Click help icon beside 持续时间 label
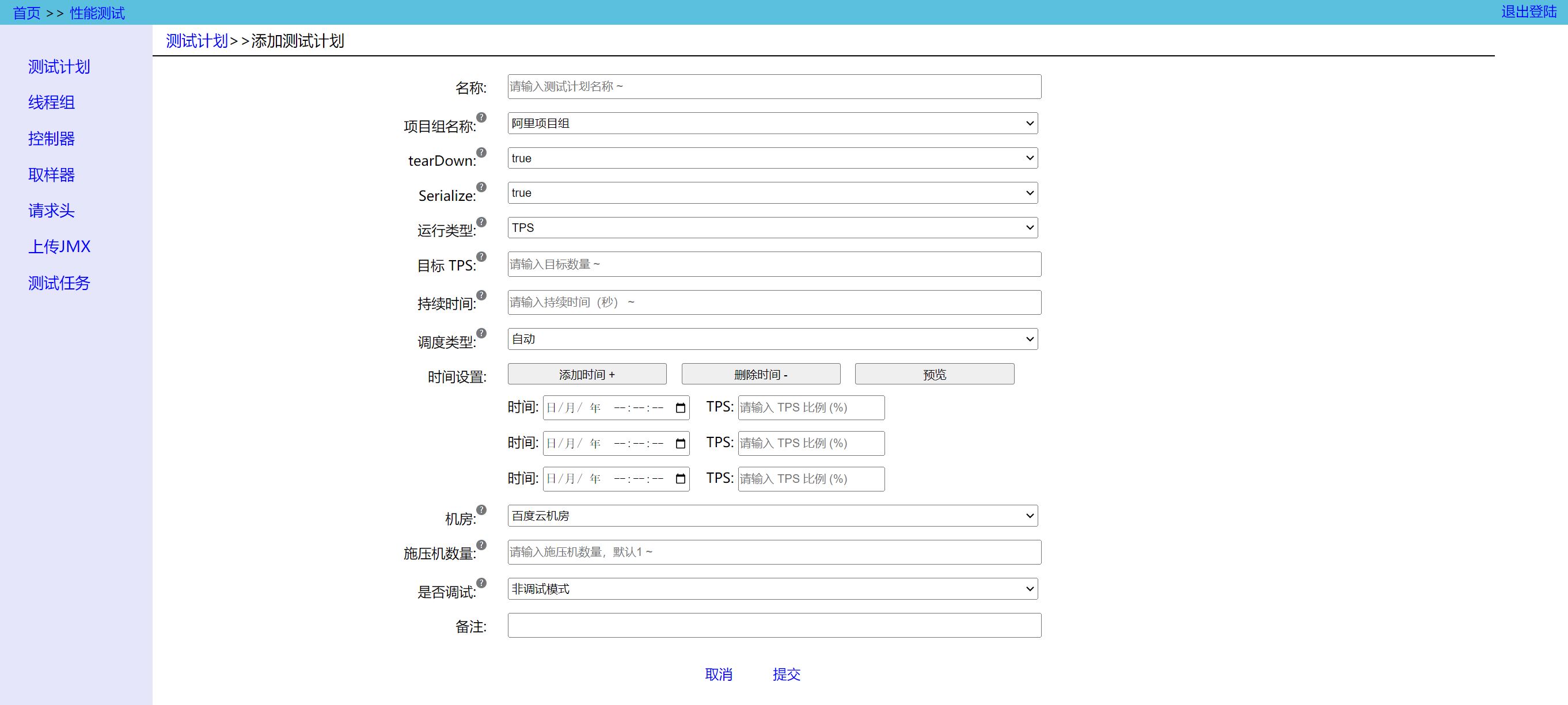Image resolution: width=1568 pixels, height=705 pixels. point(481,295)
